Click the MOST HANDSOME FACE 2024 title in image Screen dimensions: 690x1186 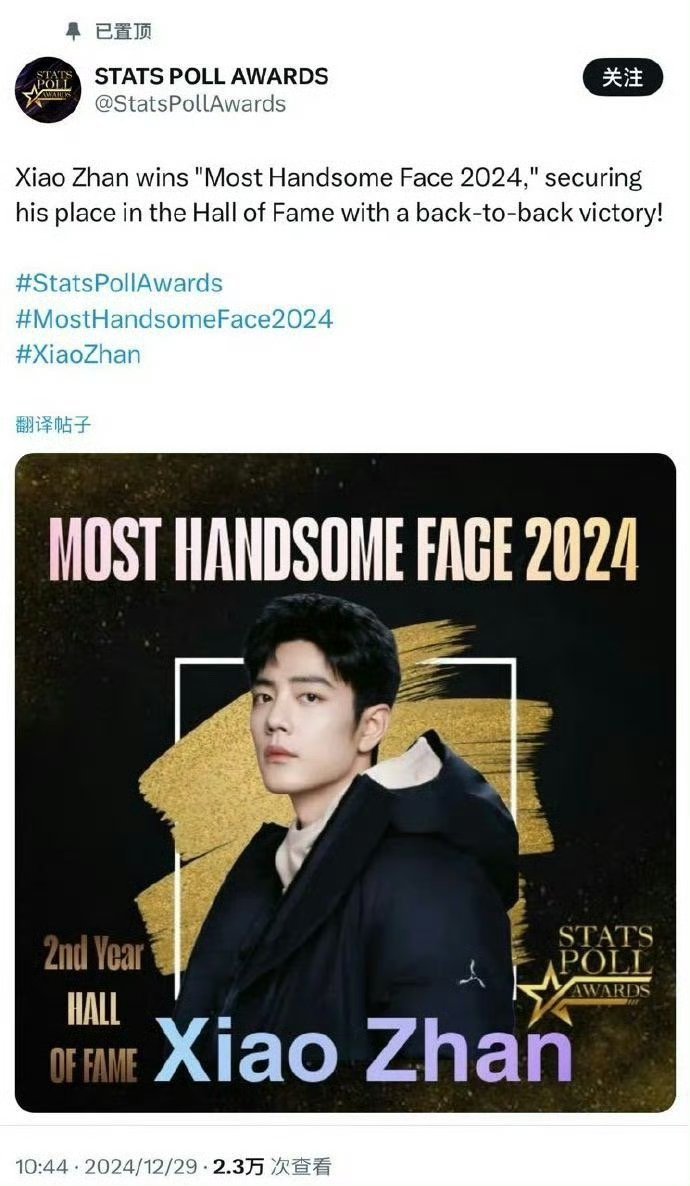coord(343,550)
